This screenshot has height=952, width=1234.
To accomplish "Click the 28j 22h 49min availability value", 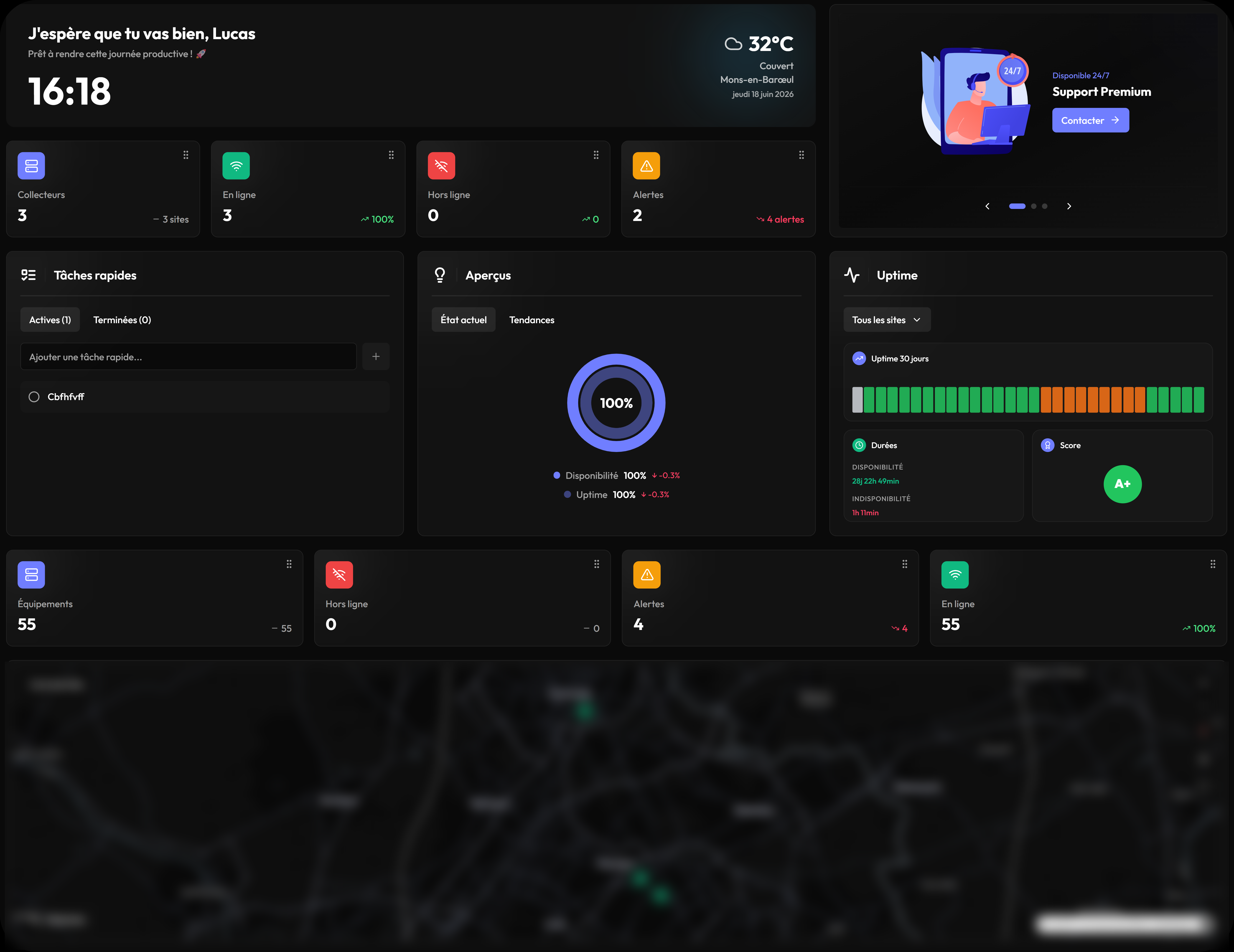I will [x=875, y=481].
